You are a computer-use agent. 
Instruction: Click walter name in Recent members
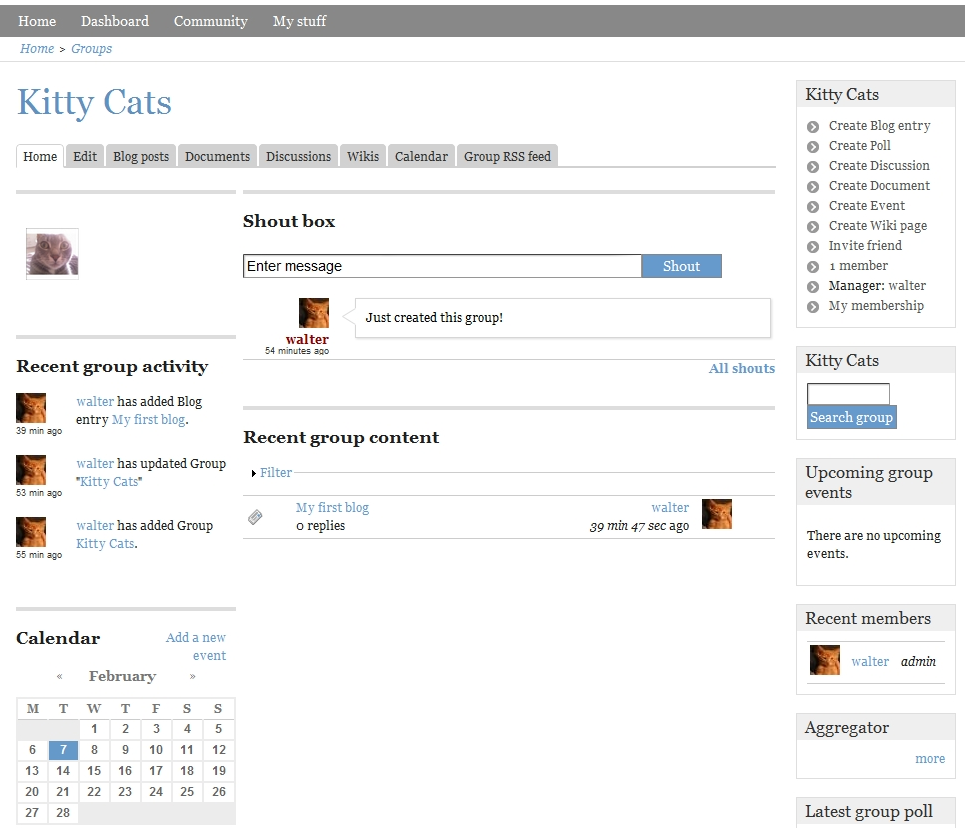[870, 661]
